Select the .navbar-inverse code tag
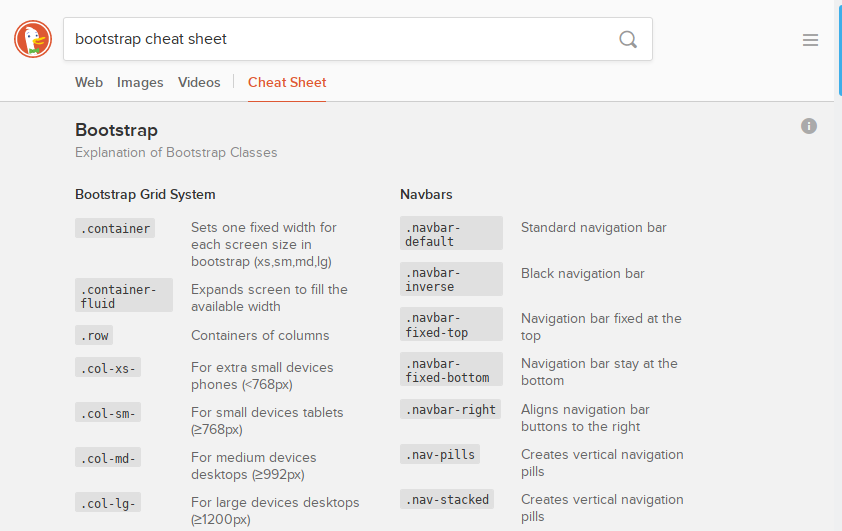Screen dimensions: 842x531 point(451,279)
